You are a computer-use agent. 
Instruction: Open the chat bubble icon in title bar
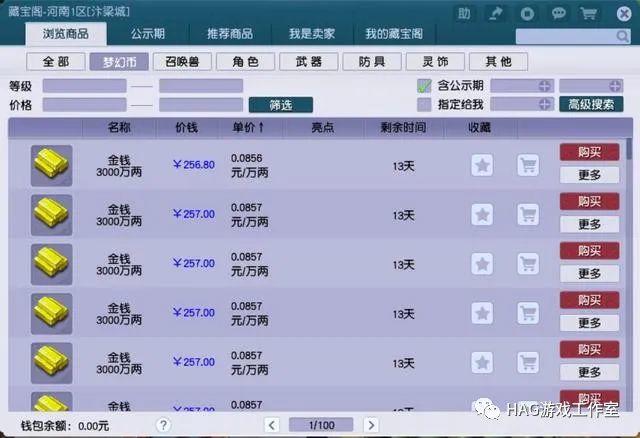coord(558,13)
